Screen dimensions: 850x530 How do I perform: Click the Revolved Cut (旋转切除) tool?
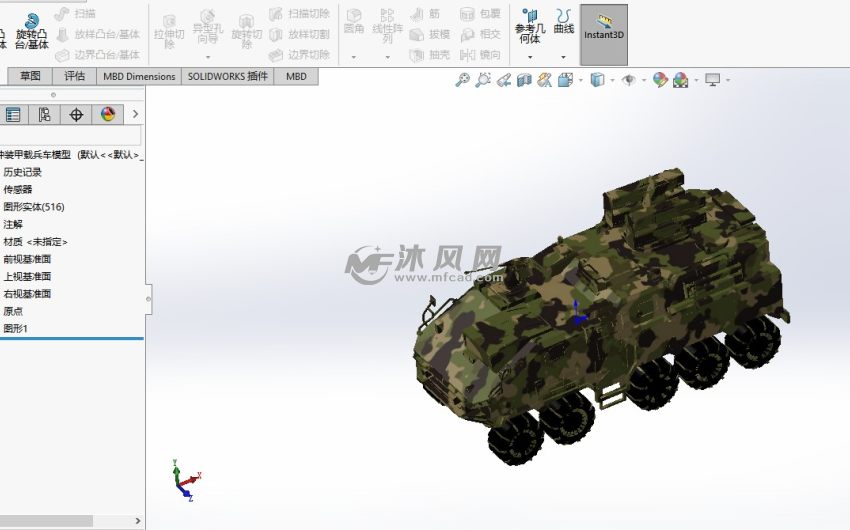point(247,32)
